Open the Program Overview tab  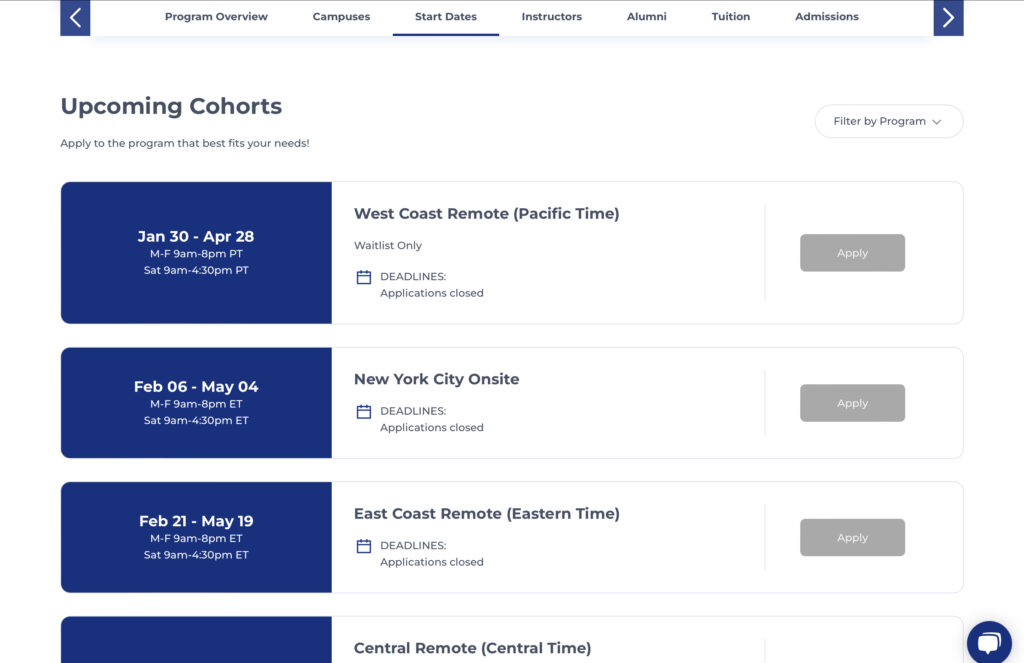pos(216,17)
